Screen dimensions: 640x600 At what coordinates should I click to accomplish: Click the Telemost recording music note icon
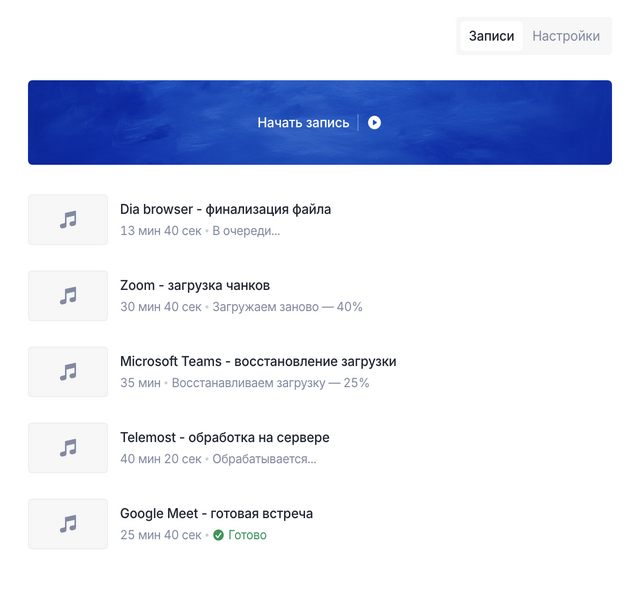(x=68, y=448)
